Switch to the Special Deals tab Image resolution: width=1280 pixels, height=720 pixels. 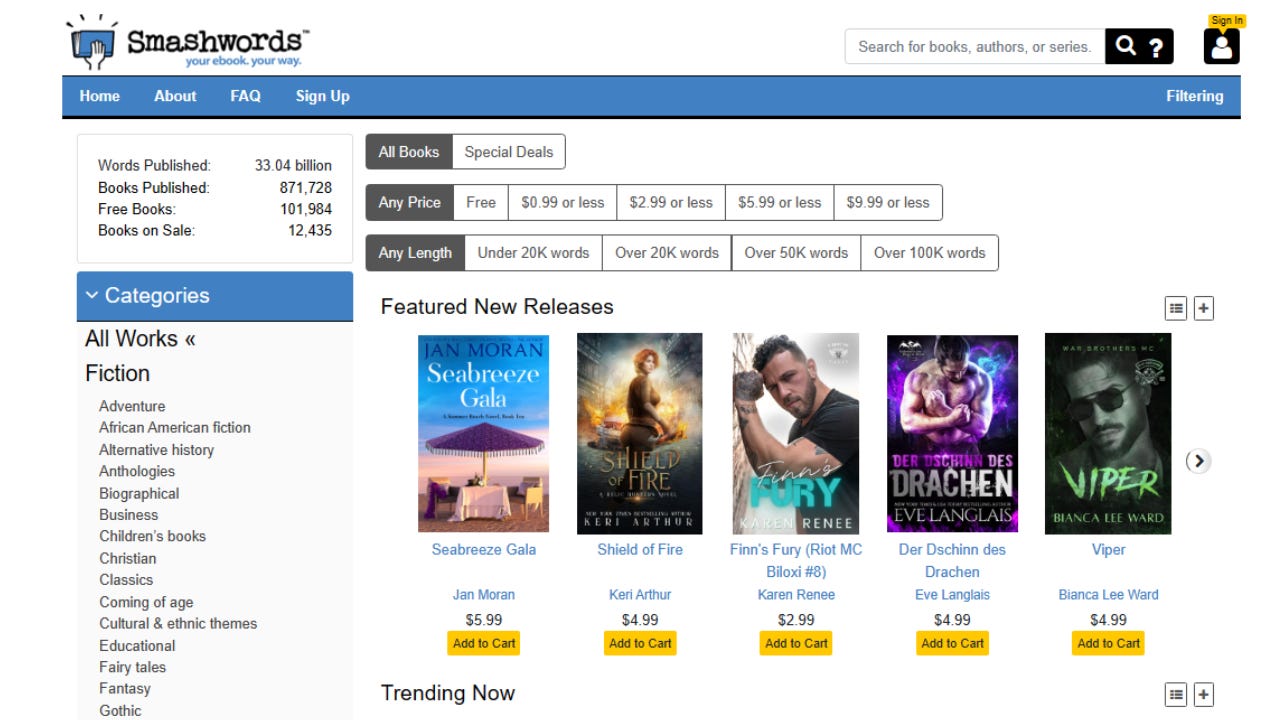(x=508, y=151)
